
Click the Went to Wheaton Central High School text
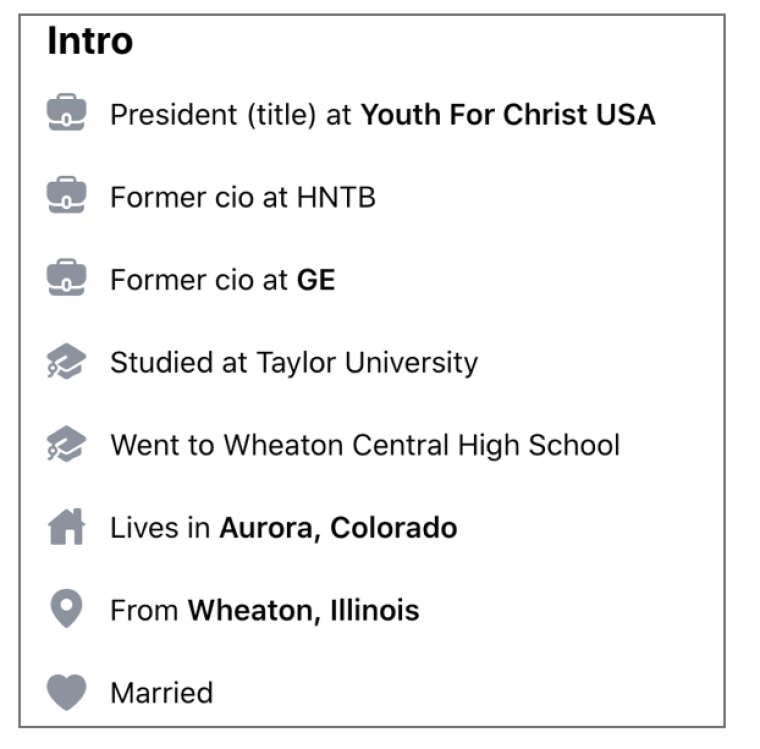point(365,446)
